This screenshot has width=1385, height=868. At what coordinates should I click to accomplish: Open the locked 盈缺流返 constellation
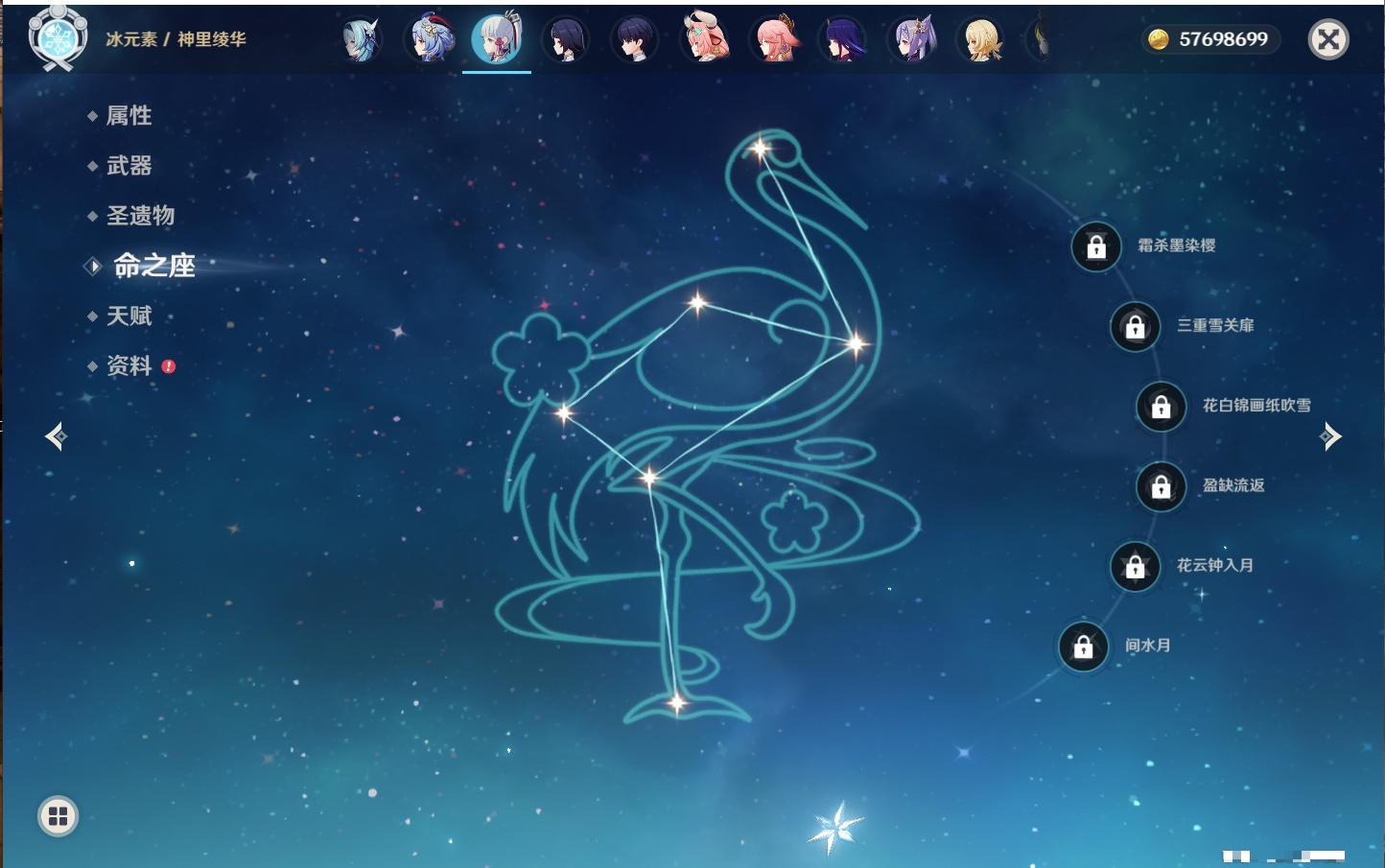[x=1162, y=487]
